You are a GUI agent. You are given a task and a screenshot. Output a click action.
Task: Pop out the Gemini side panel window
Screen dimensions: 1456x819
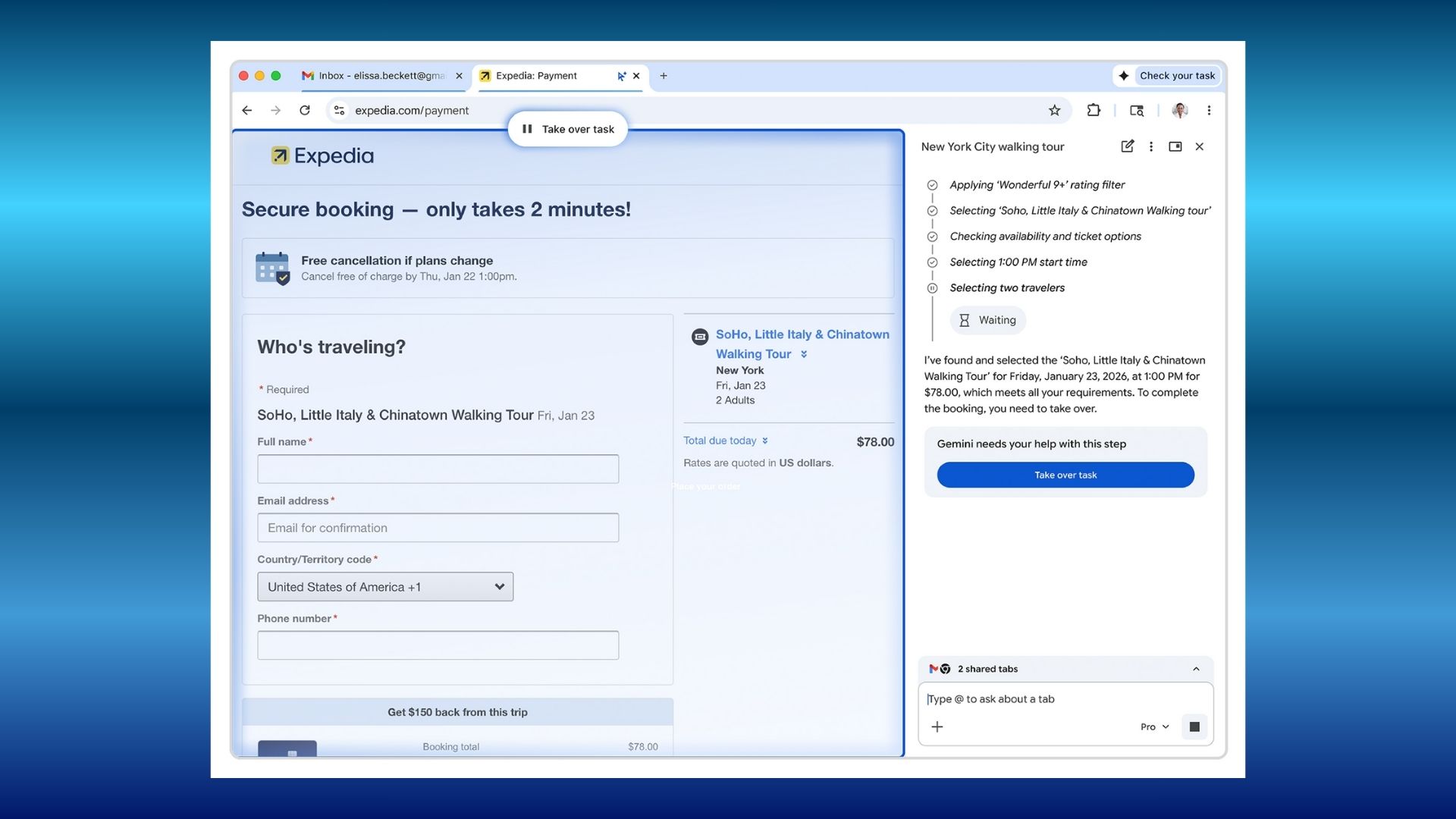click(1175, 146)
